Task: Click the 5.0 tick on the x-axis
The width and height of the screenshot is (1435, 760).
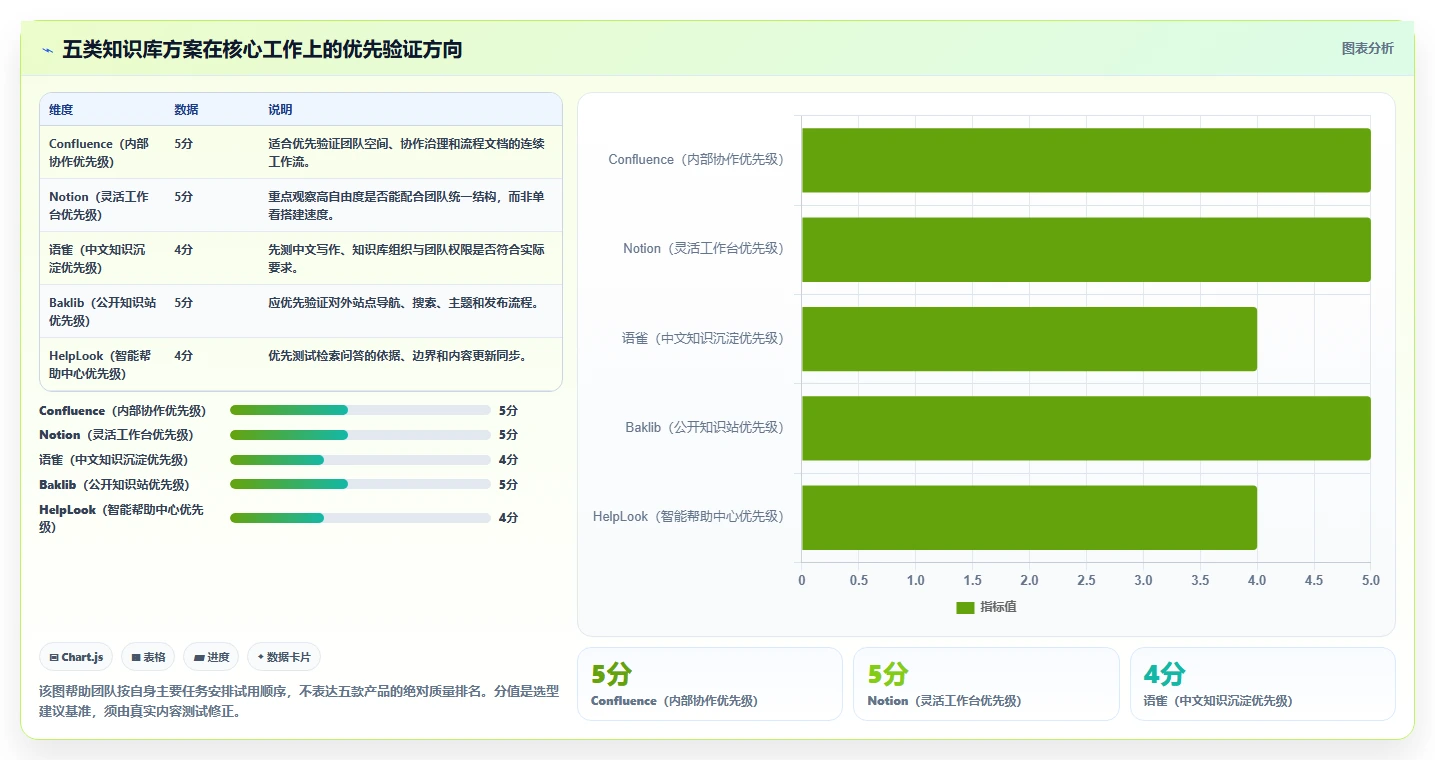Action: click(1371, 581)
